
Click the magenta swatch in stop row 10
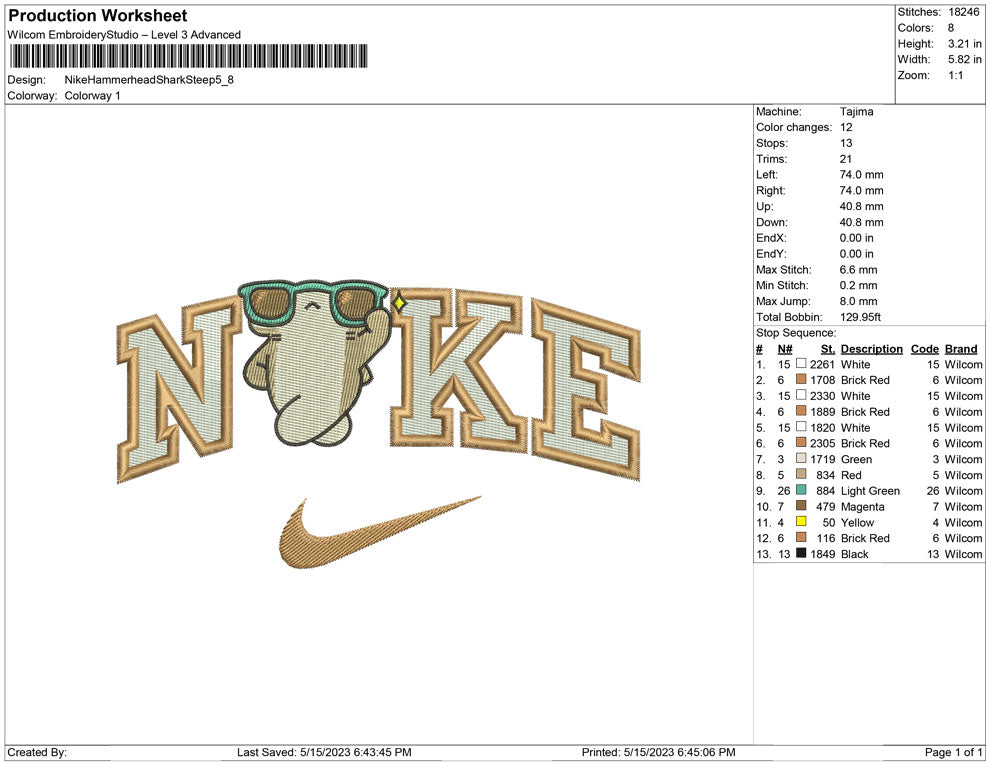click(801, 506)
